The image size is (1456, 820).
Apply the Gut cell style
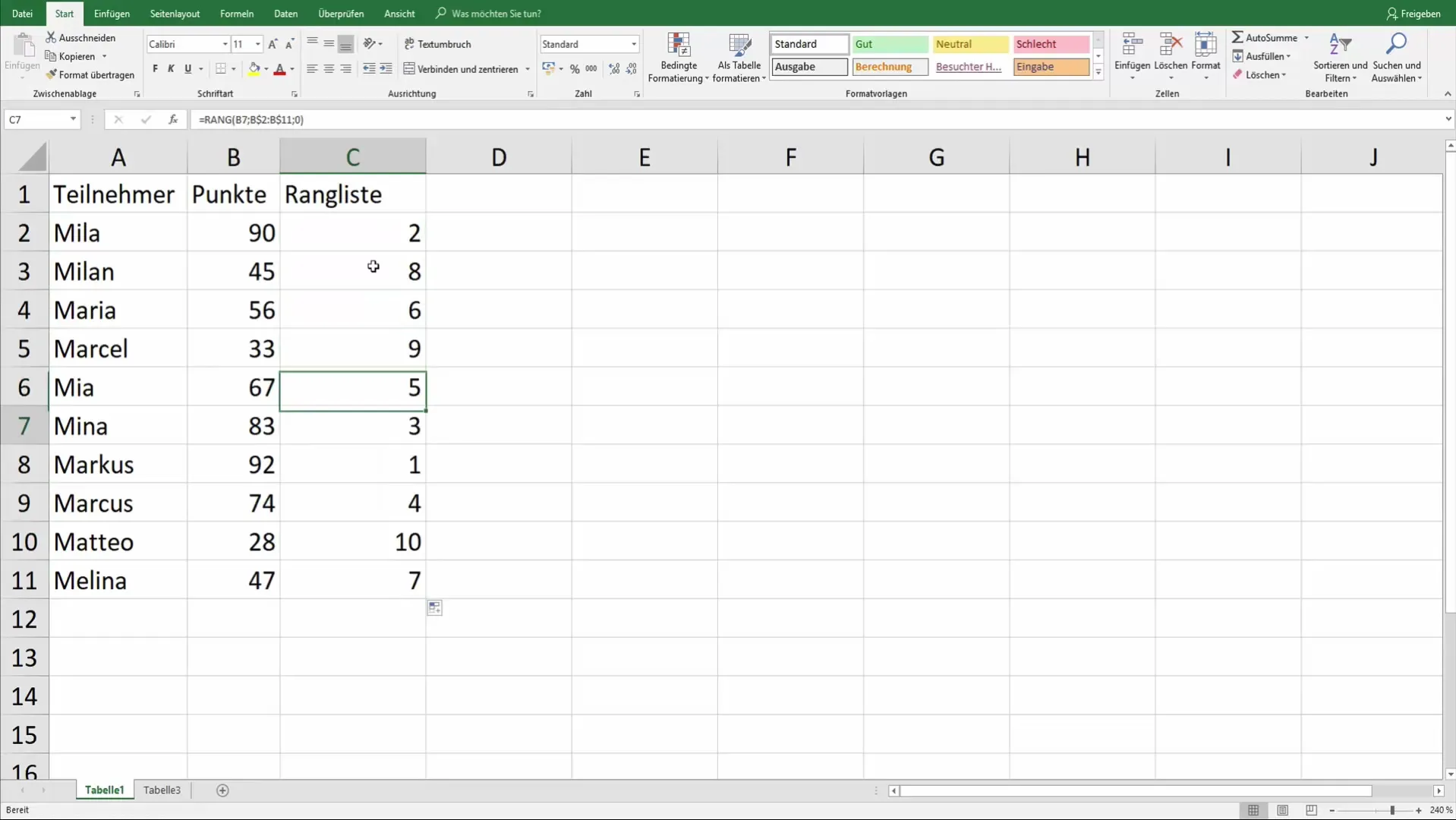point(890,44)
